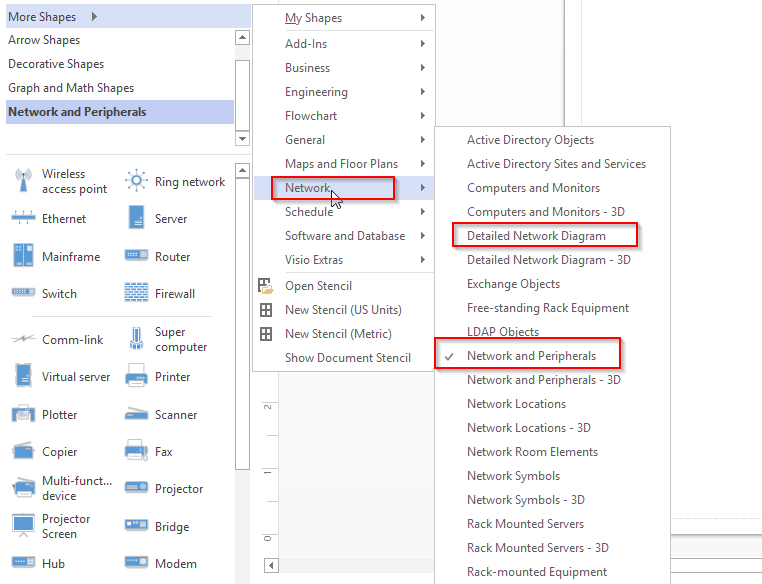Pick the Mainframe shape icon
Screen dimensions: 762x584
click(x=23, y=256)
